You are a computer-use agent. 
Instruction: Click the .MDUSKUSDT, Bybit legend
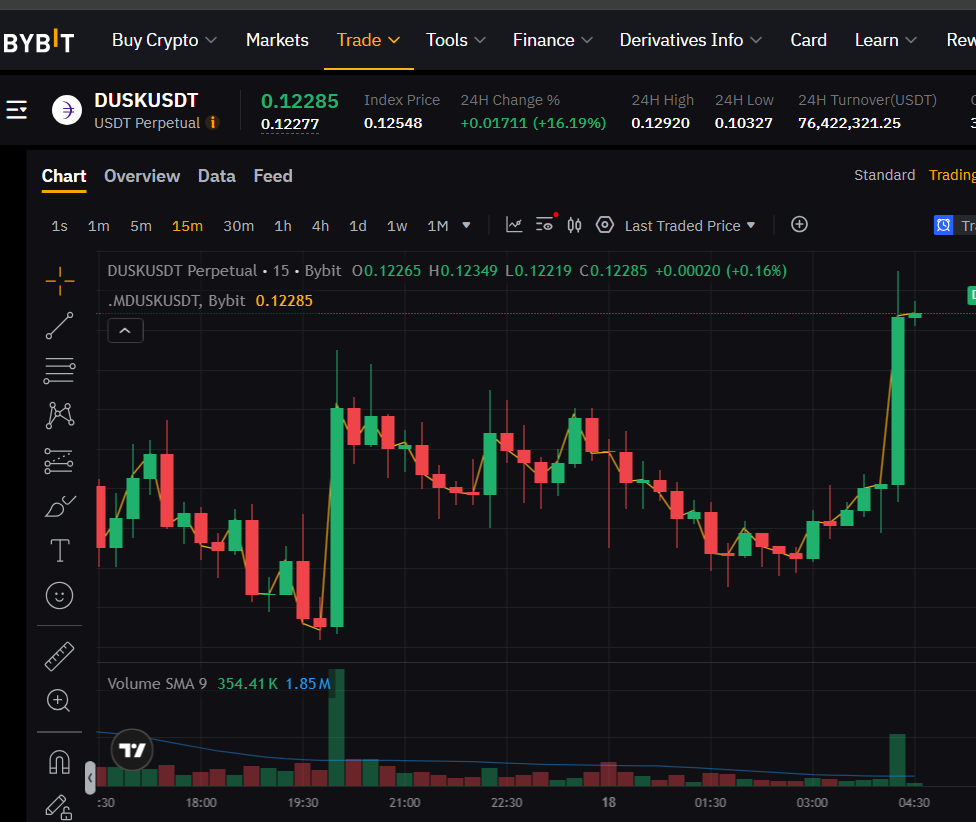[177, 301]
